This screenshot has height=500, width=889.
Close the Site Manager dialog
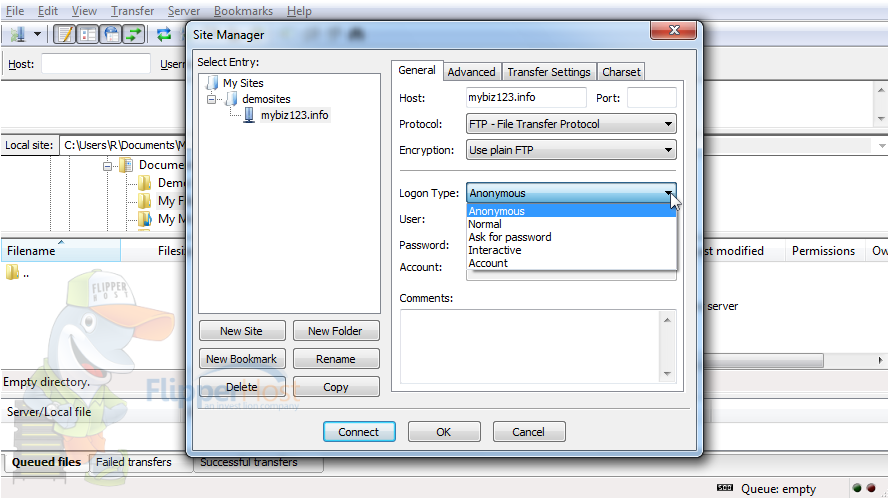(674, 30)
